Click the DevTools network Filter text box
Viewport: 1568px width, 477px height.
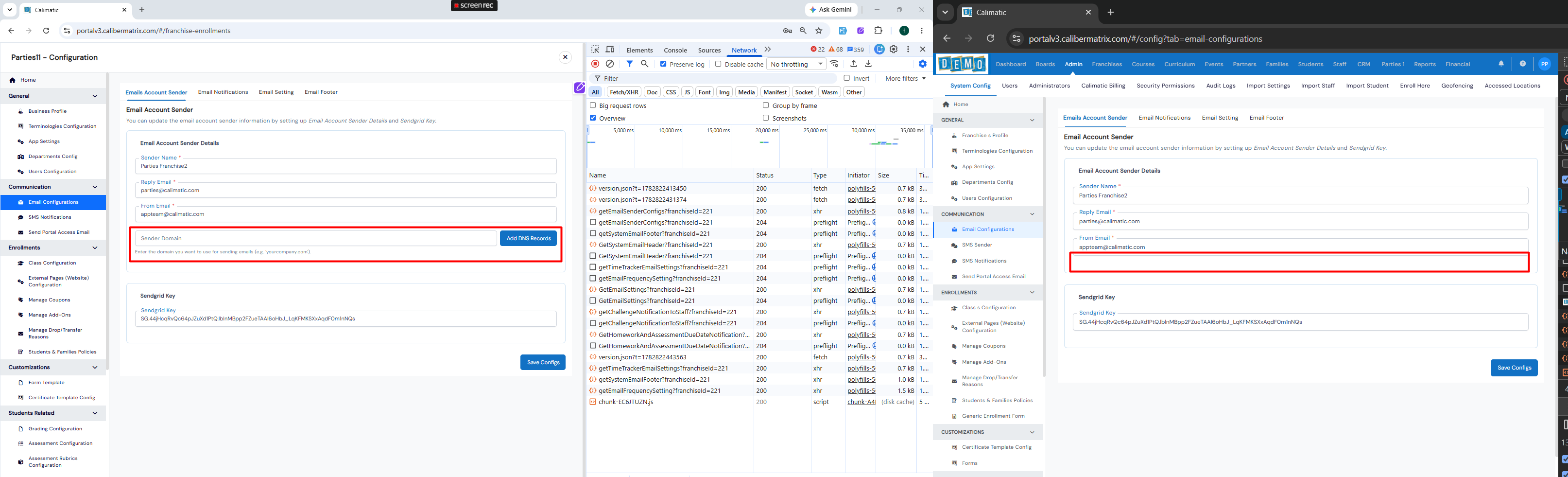point(713,79)
